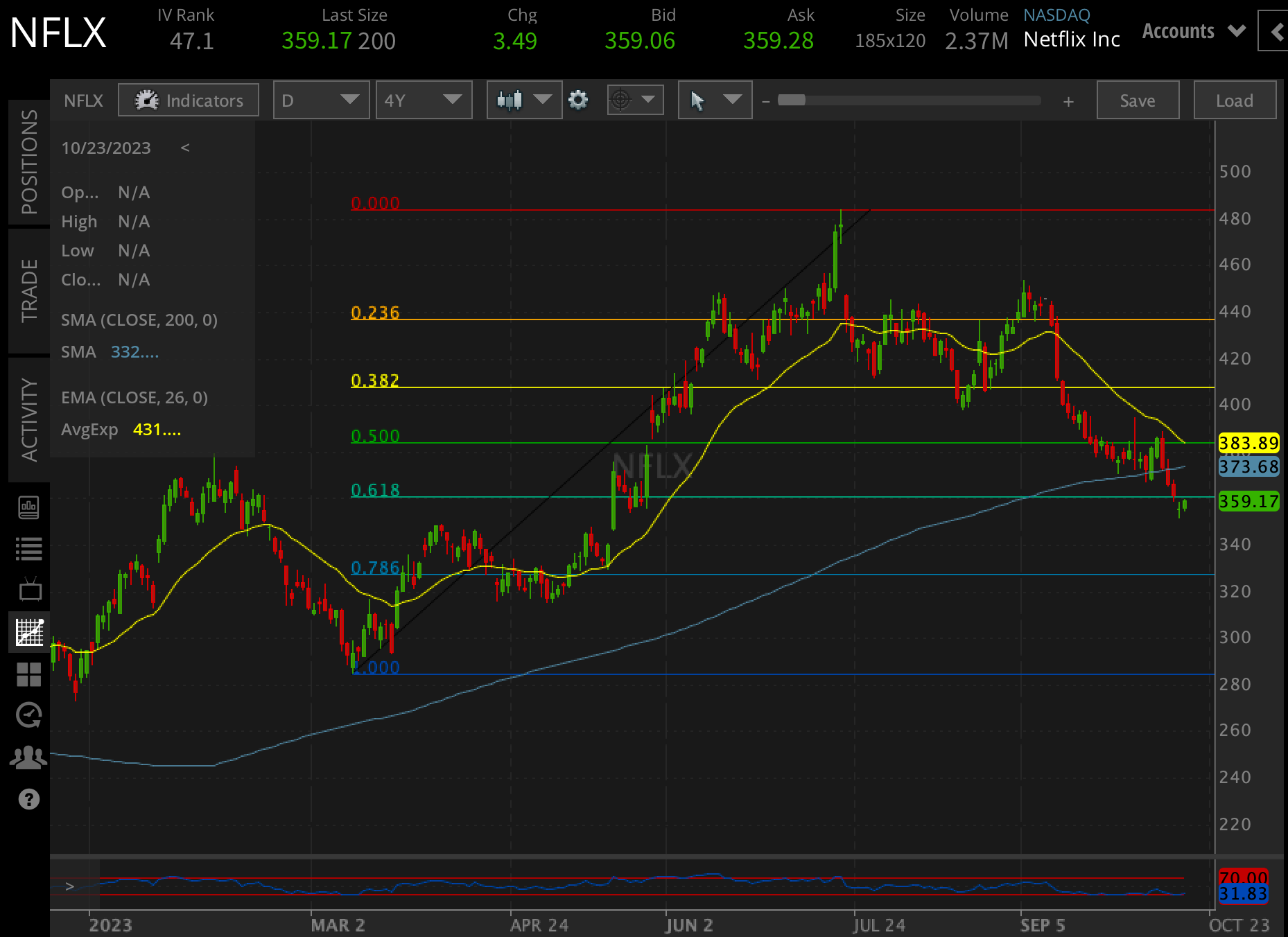Open the news/quote details icon
Image resolution: width=1288 pixels, height=937 pixels.
point(29,507)
